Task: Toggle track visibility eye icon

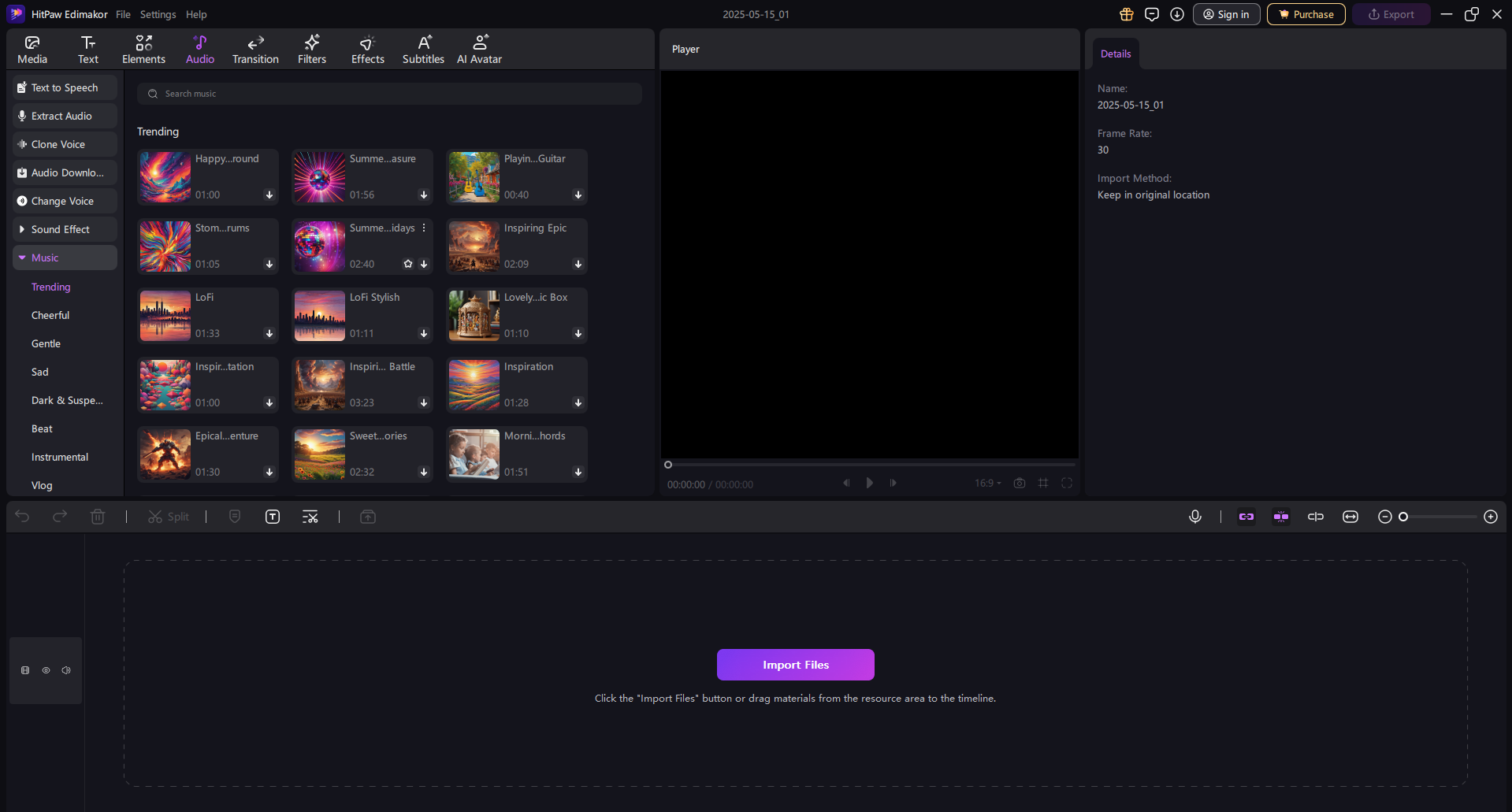Action: [x=46, y=670]
